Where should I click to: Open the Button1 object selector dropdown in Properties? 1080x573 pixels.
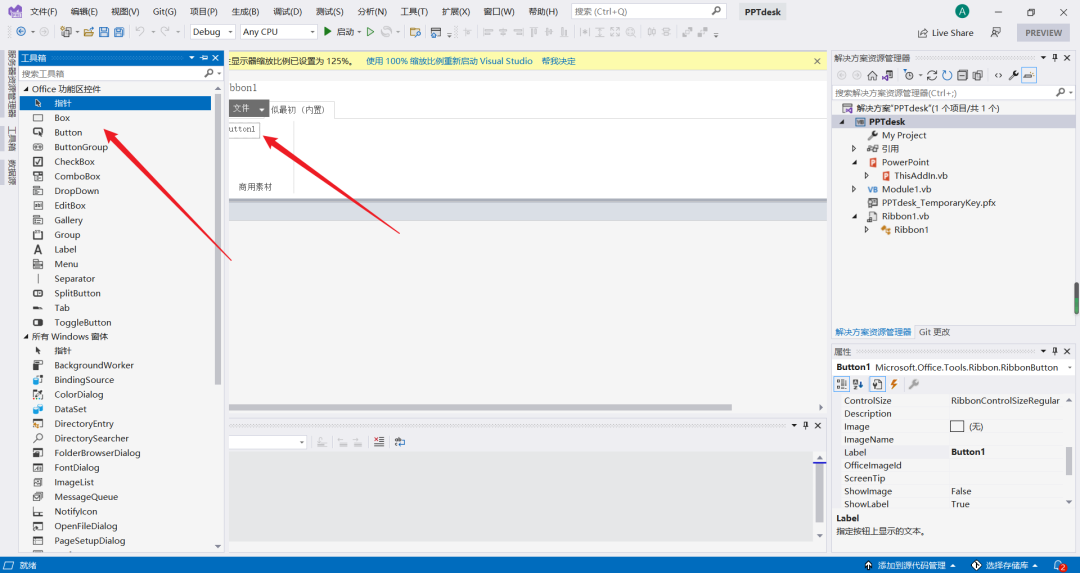[x=1069, y=368]
